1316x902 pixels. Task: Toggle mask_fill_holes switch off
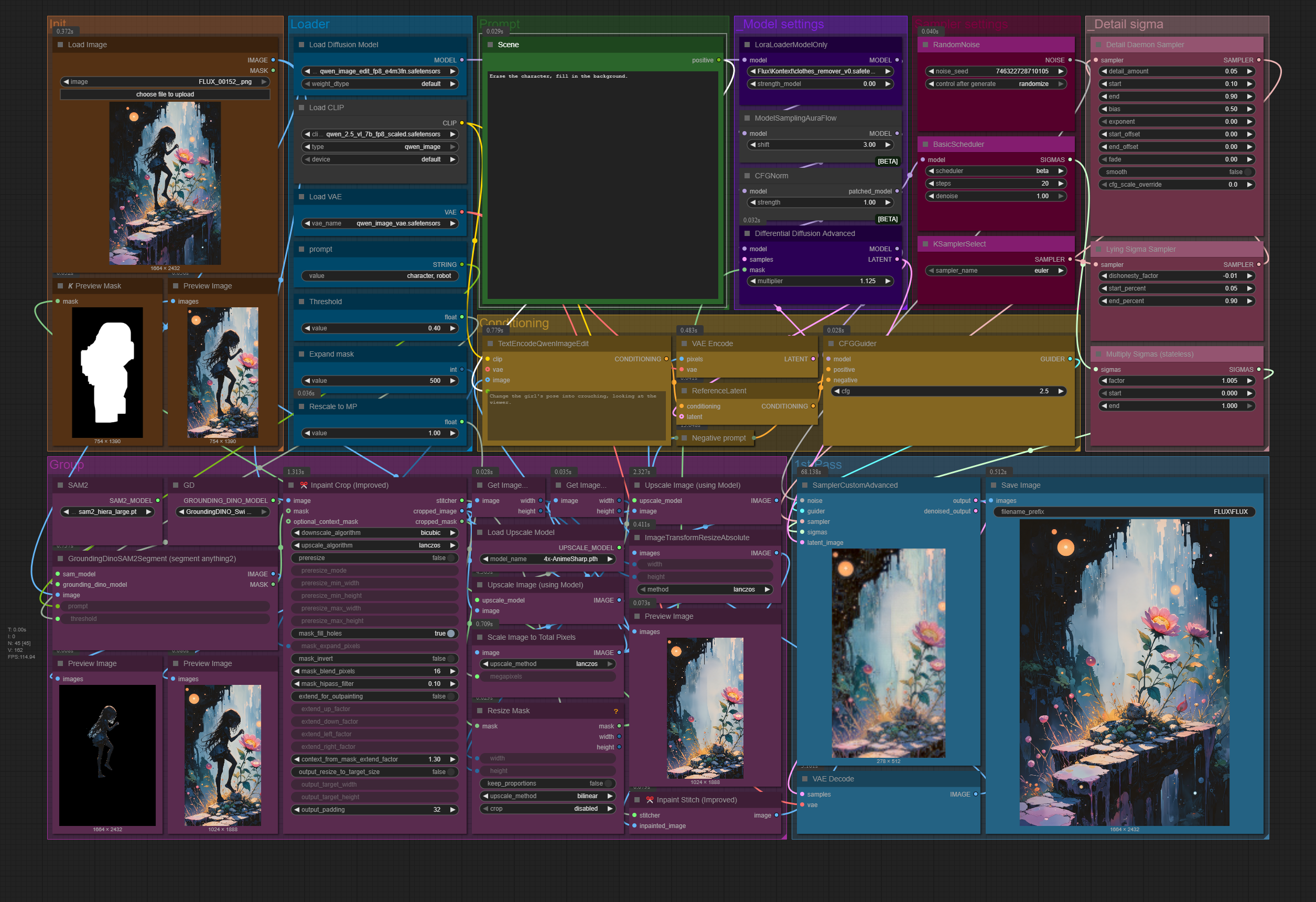click(x=451, y=633)
